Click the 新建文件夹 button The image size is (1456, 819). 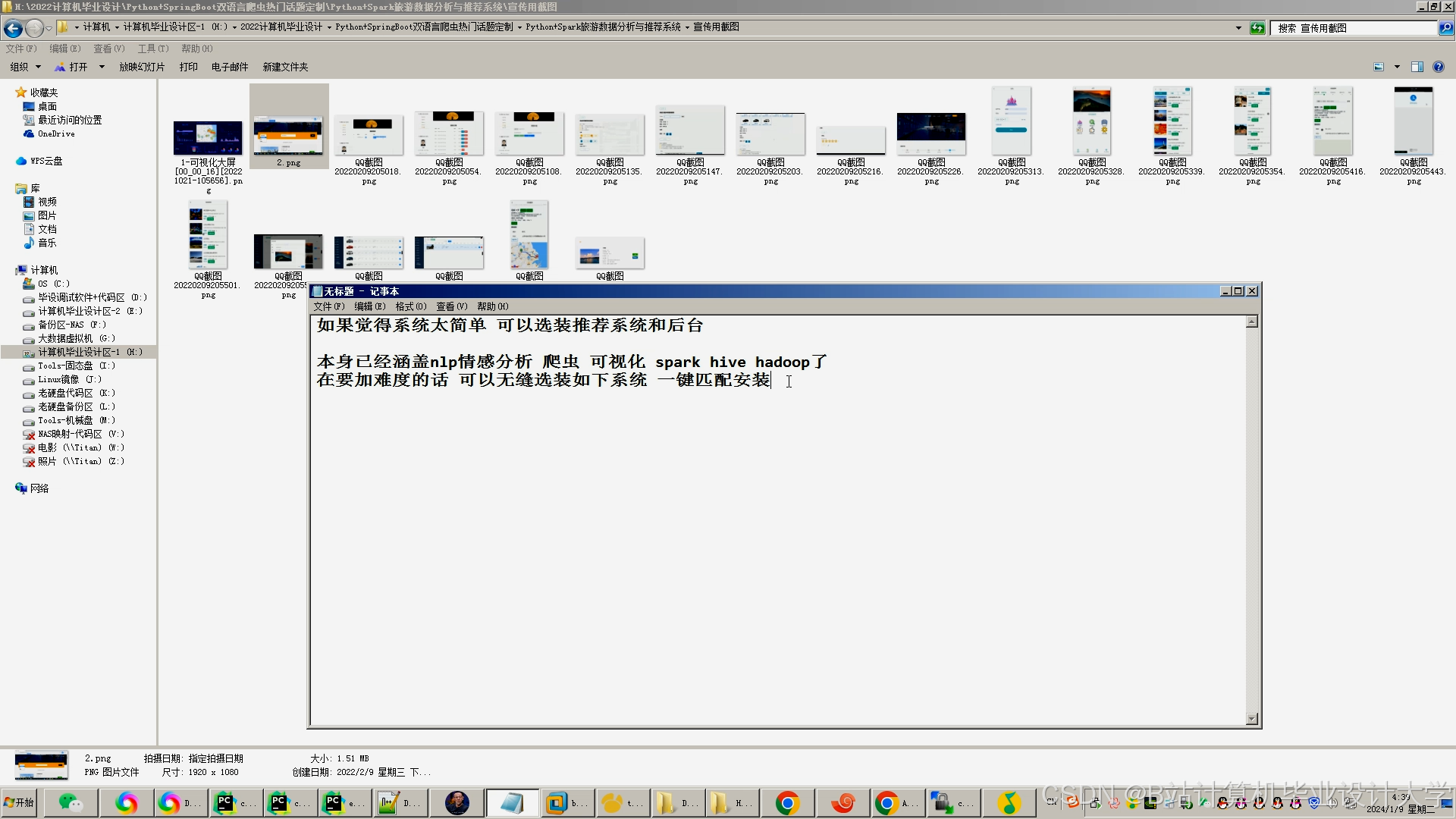click(285, 67)
